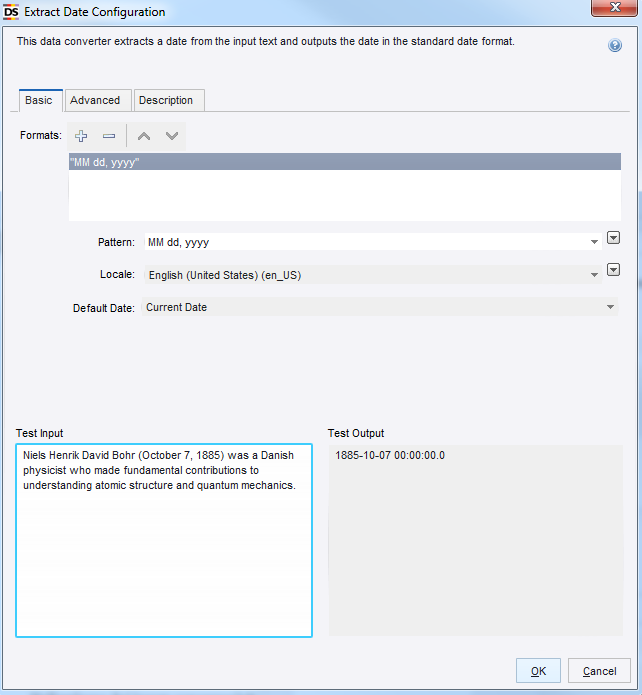Select the "MM dd, yyyy" format row
Image resolution: width=642 pixels, height=695 pixels.
345,162
